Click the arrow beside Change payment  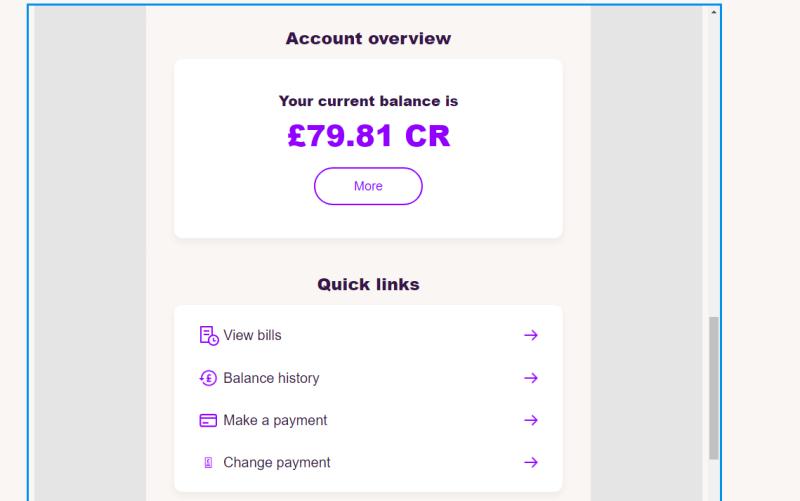[531, 463]
